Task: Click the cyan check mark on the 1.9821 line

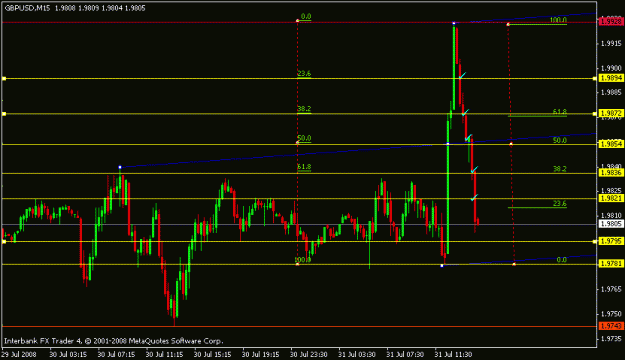Action: click(474, 197)
